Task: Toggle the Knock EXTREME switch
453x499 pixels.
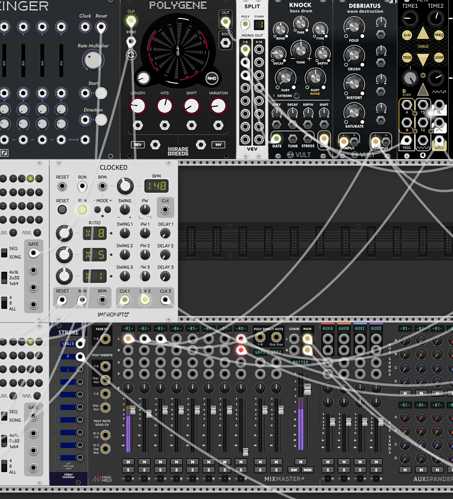Action: 296,96
